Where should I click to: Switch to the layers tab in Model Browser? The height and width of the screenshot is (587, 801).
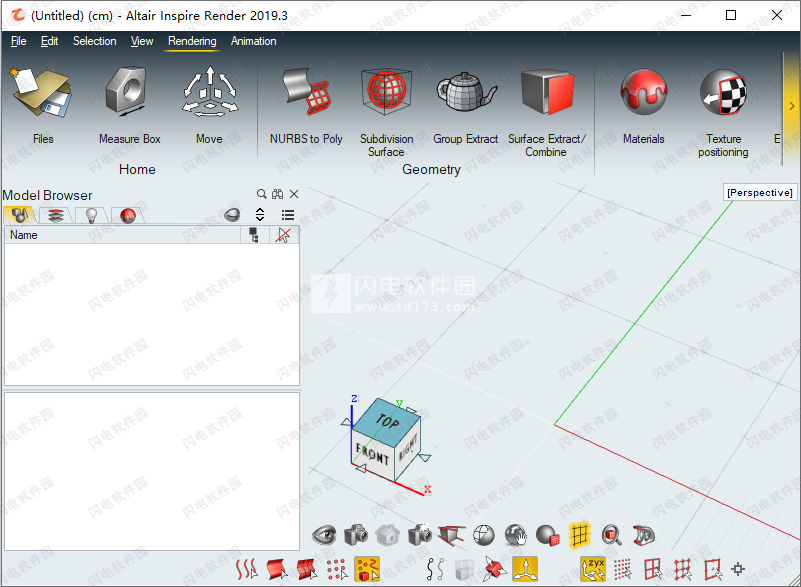tap(56, 215)
